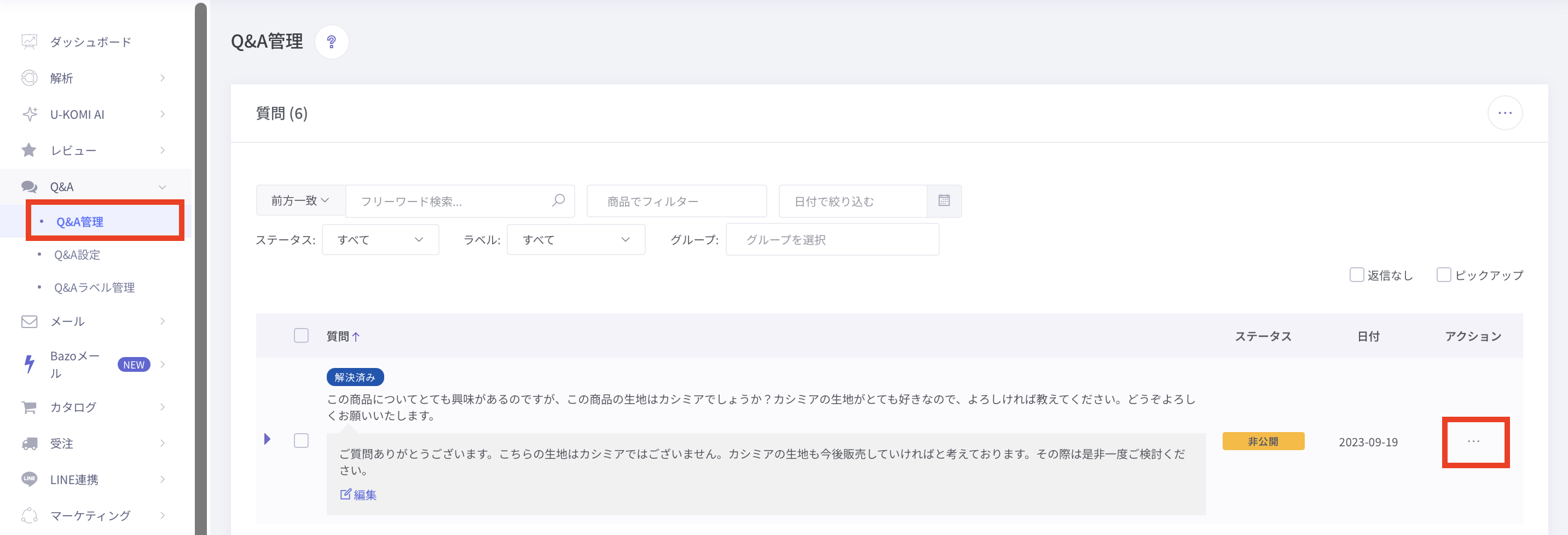This screenshot has height=535, width=1568.
Task: Click the ダッシュボード monitor icon
Action: click(x=29, y=42)
